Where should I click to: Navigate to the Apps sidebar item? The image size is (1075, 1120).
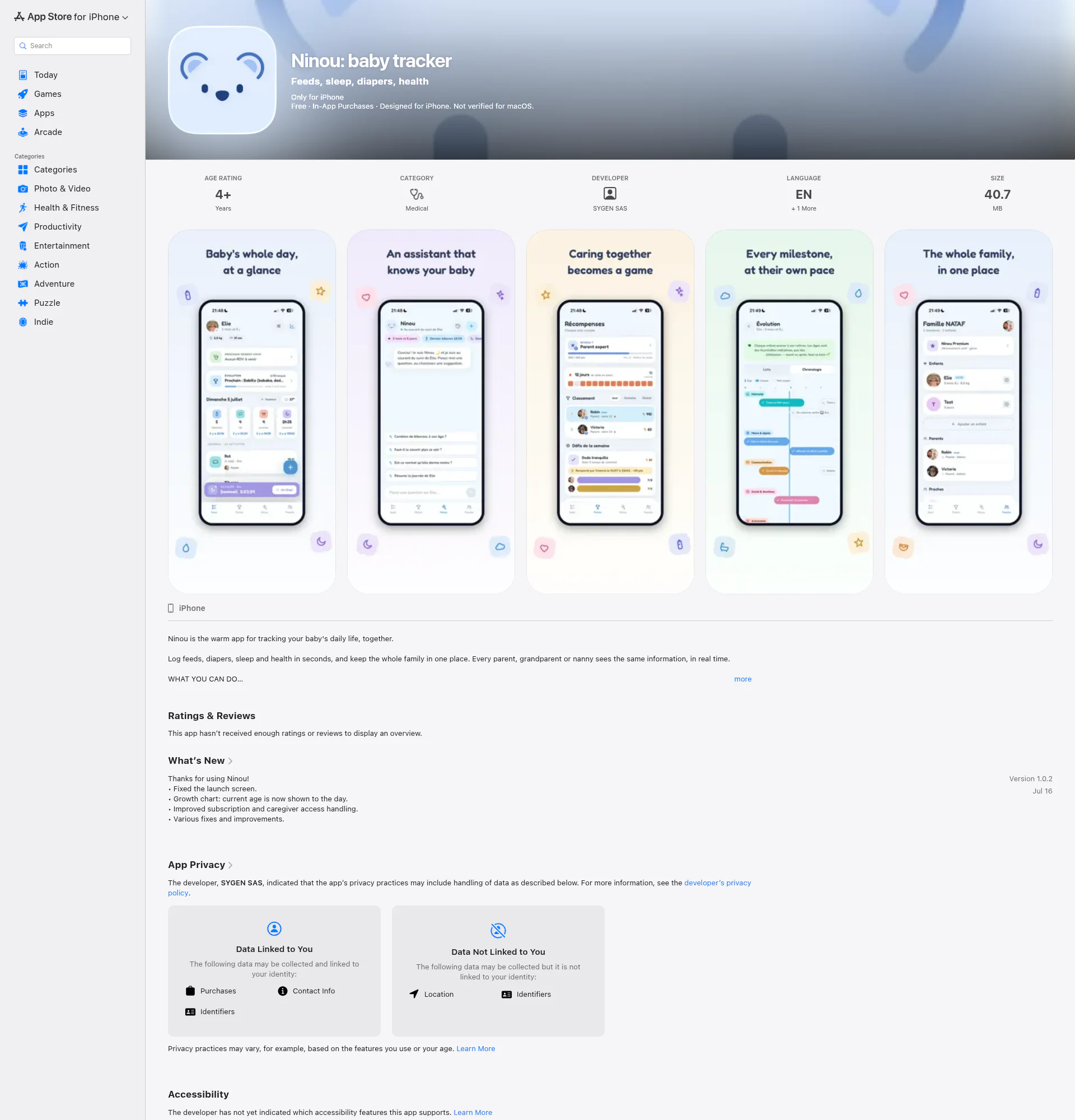click(73, 113)
